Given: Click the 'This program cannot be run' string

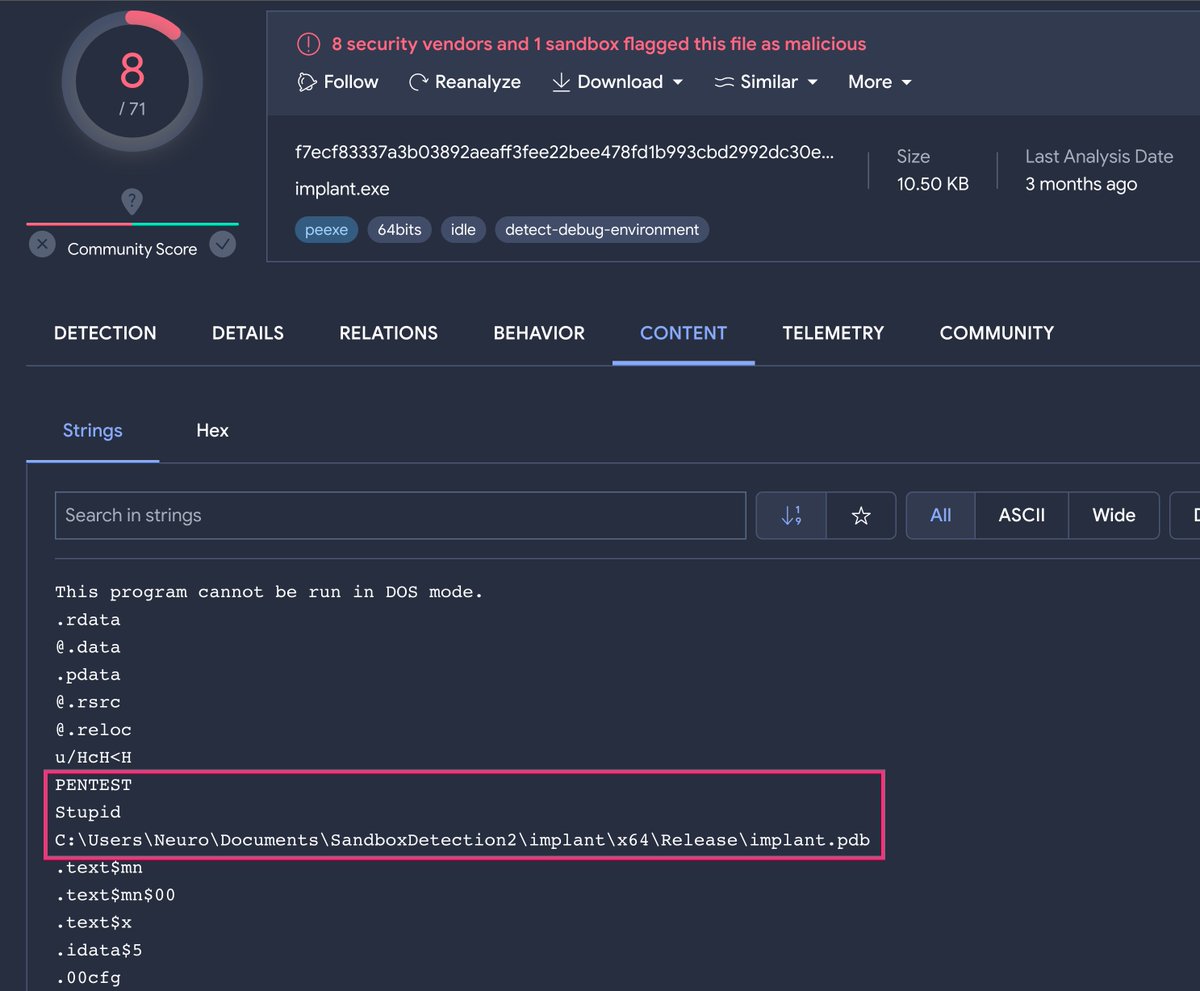Looking at the screenshot, I should (x=269, y=592).
